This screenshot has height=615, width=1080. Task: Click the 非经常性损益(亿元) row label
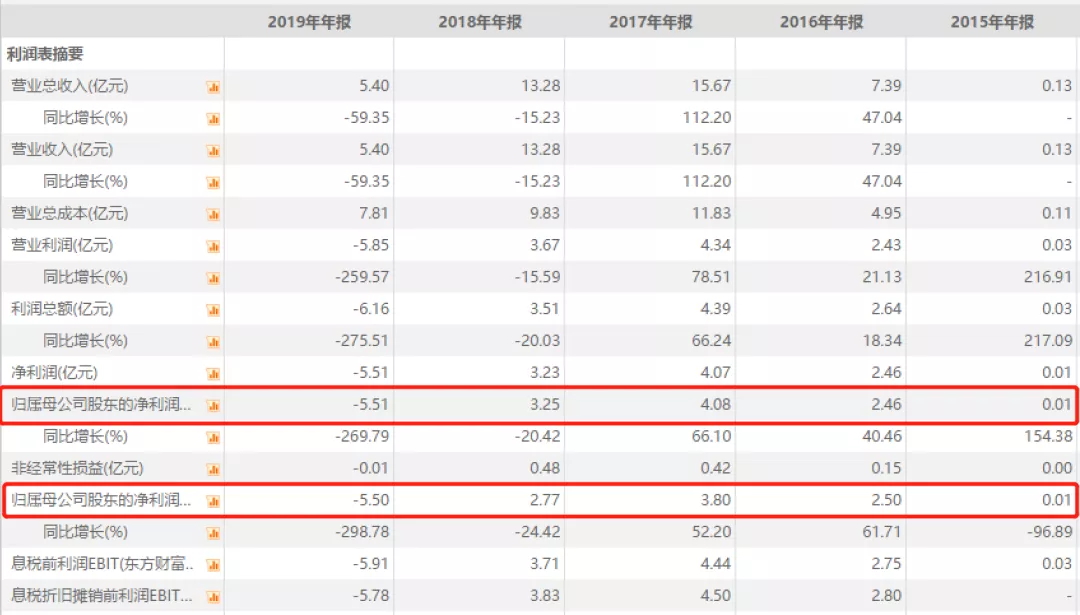(x=77, y=468)
